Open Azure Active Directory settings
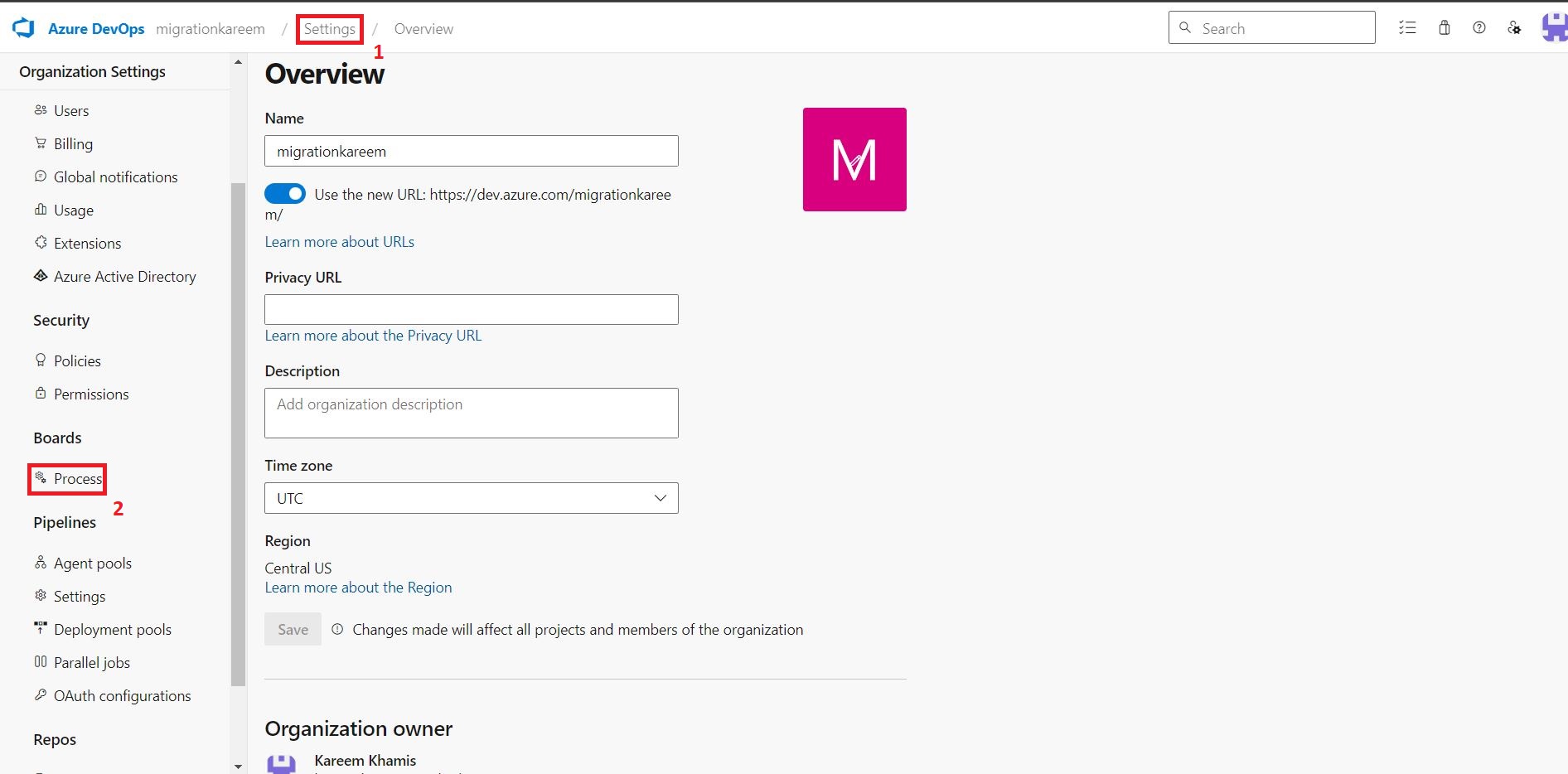 click(x=125, y=276)
